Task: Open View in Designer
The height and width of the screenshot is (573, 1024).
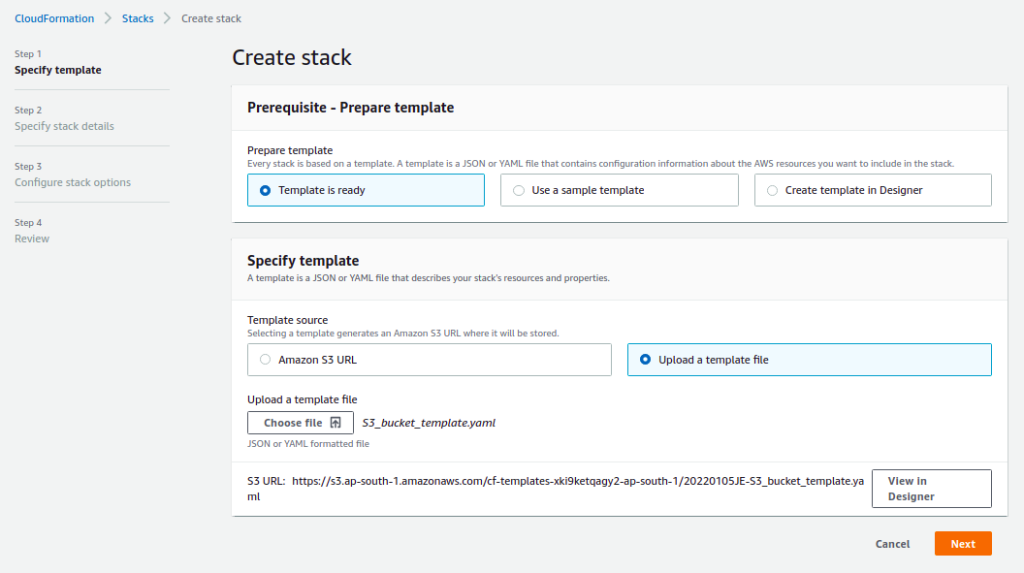Action: [931, 489]
